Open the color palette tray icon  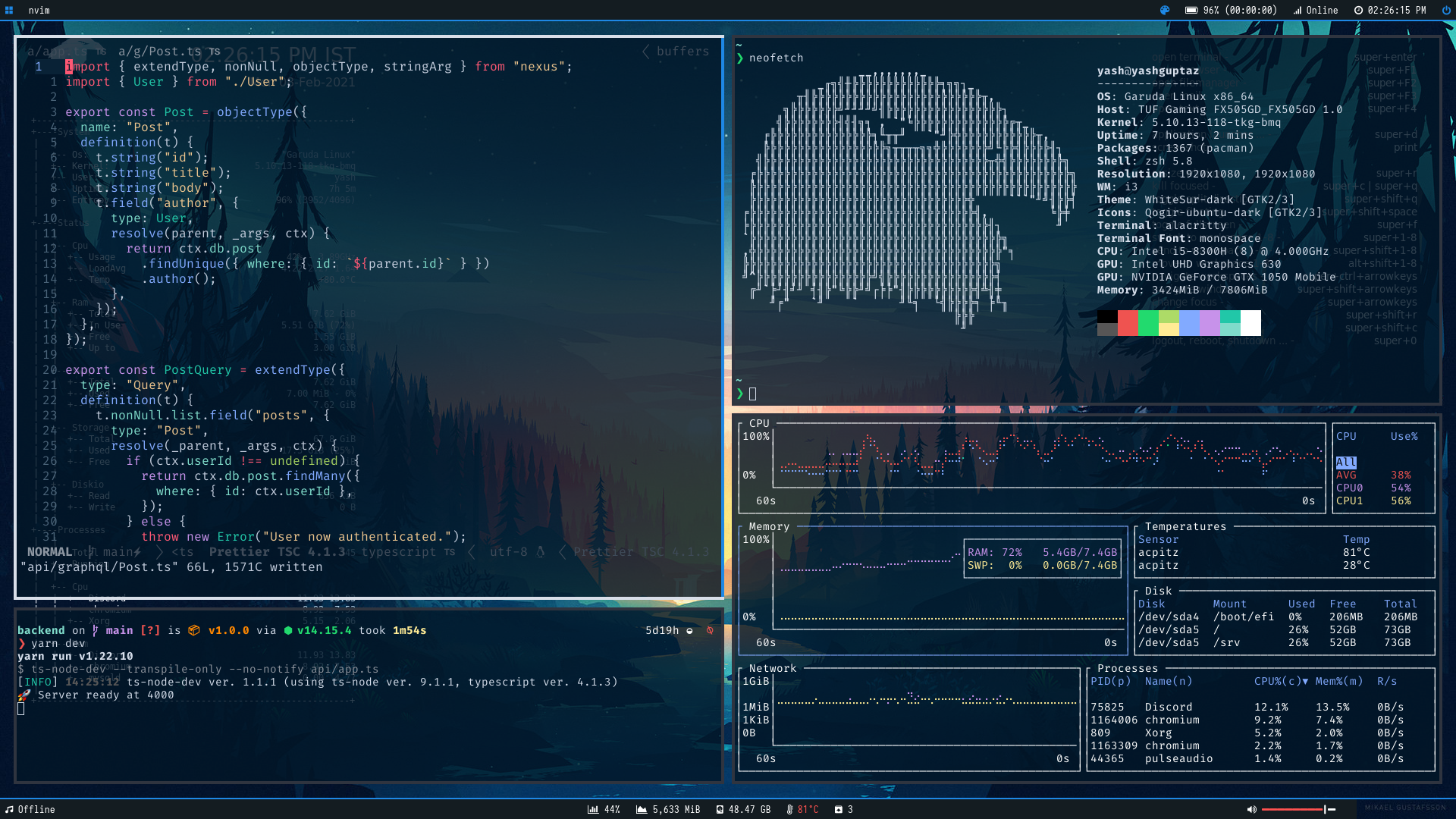[x=1165, y=11]
